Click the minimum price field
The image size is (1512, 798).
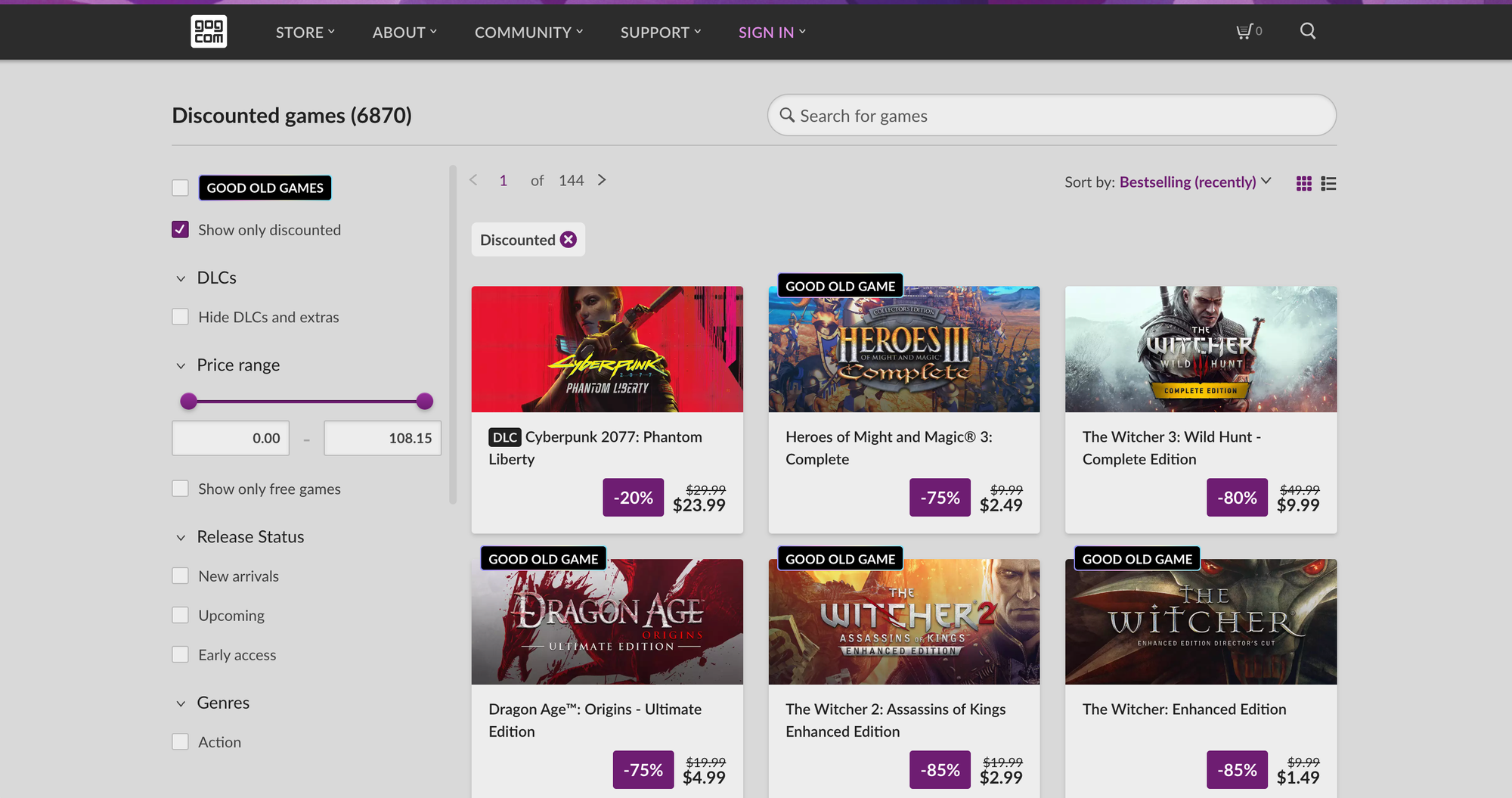click(x=231, y=438)
